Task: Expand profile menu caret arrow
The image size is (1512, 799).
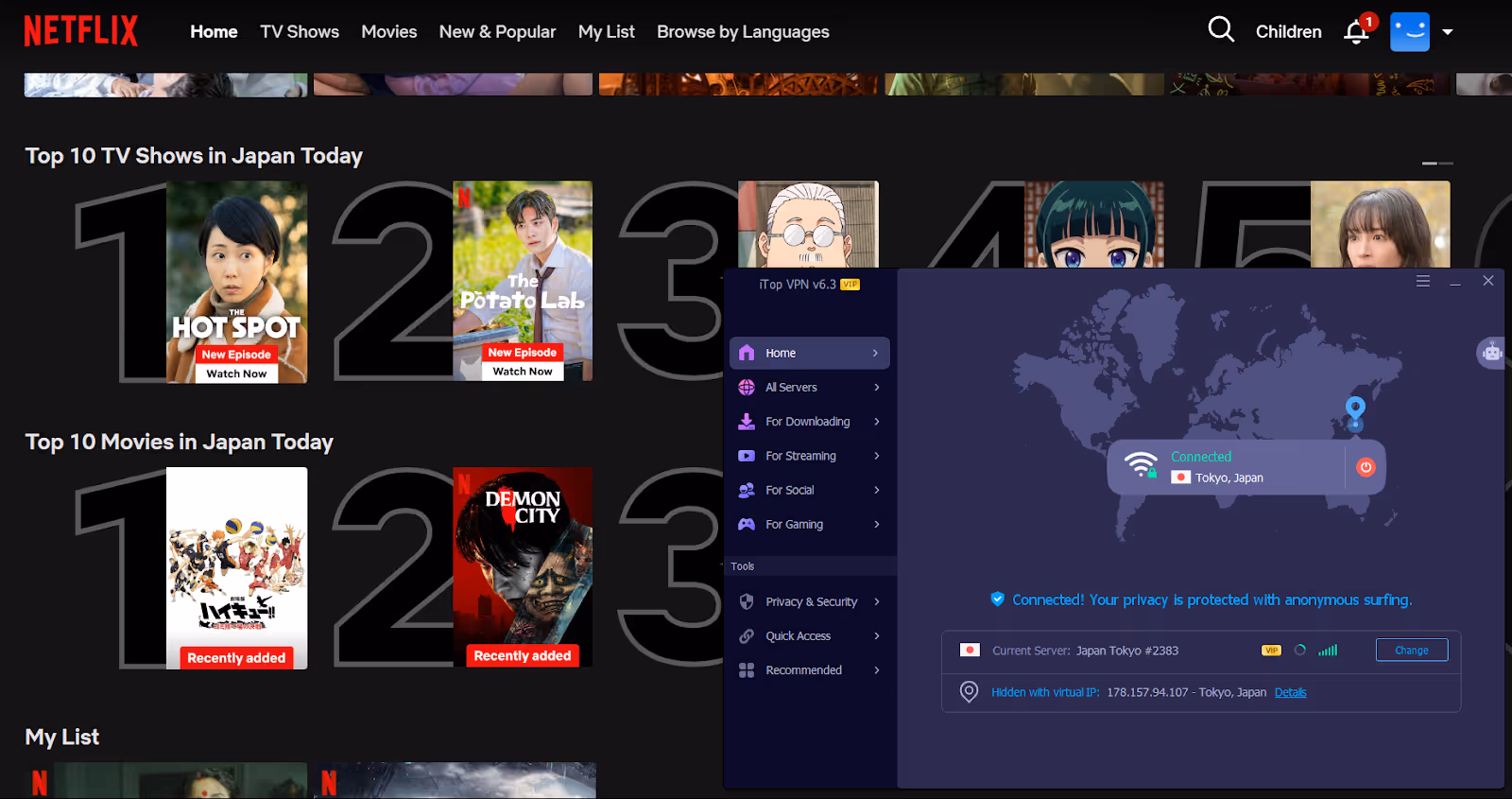Action: click(x=1447, y=32)
